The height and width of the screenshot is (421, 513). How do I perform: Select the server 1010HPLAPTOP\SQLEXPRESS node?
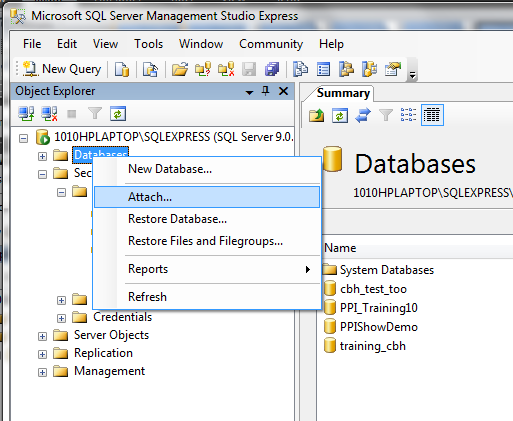(173, 137)
